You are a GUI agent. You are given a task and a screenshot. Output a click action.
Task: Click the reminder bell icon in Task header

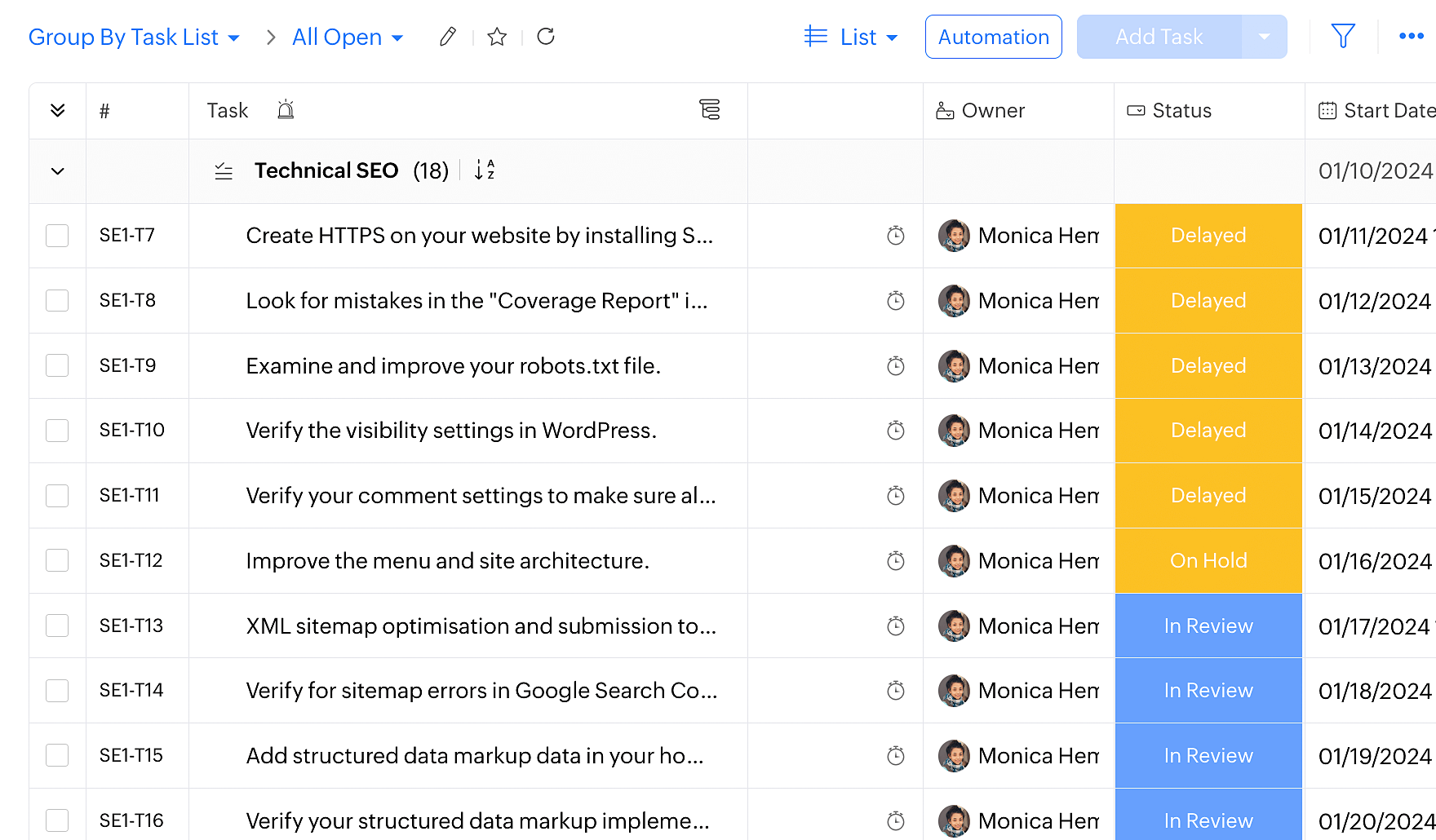coord(286,110)
